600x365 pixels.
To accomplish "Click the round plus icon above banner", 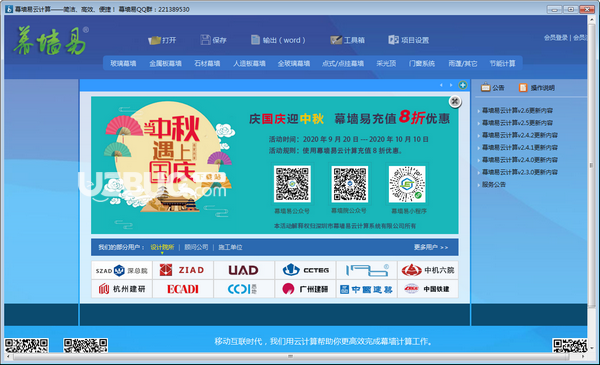I will click(463, 85).
